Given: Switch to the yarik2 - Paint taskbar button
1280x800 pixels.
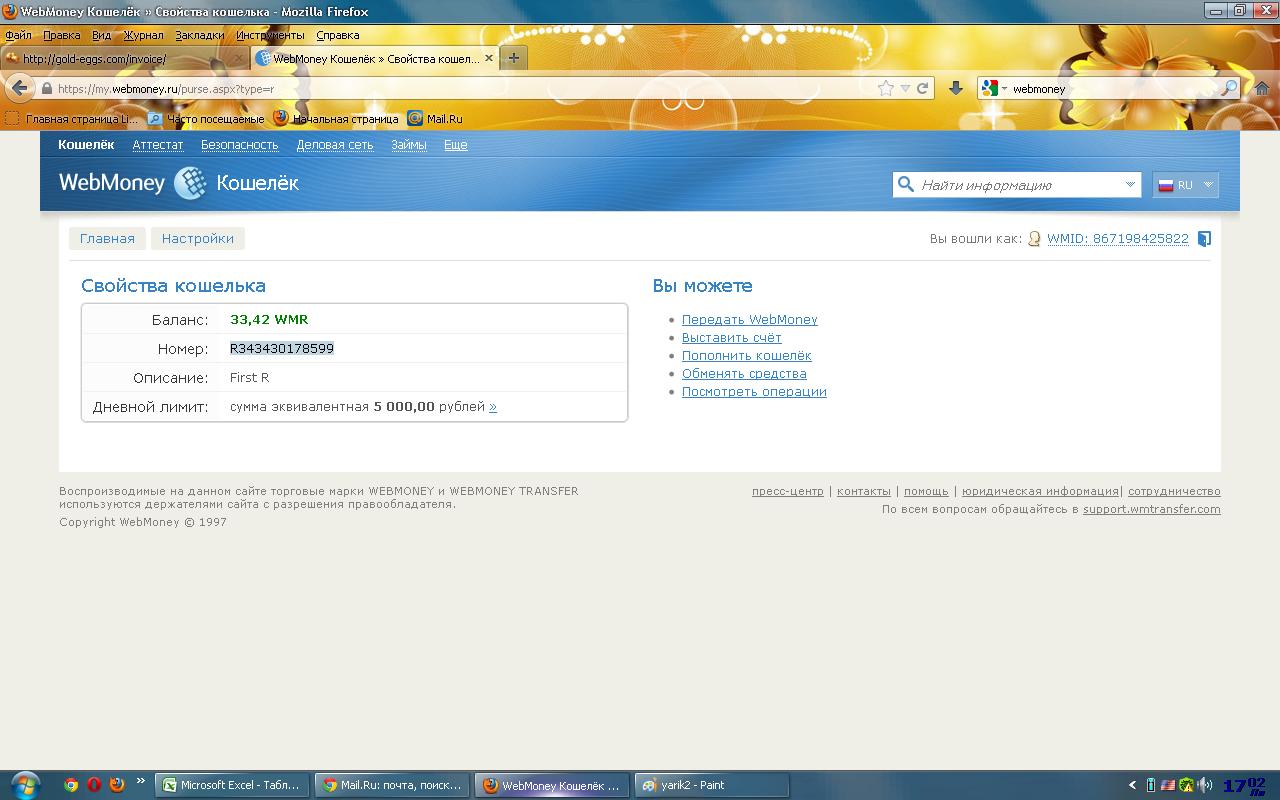Looking at the screenshot, I should click(711, 785).
